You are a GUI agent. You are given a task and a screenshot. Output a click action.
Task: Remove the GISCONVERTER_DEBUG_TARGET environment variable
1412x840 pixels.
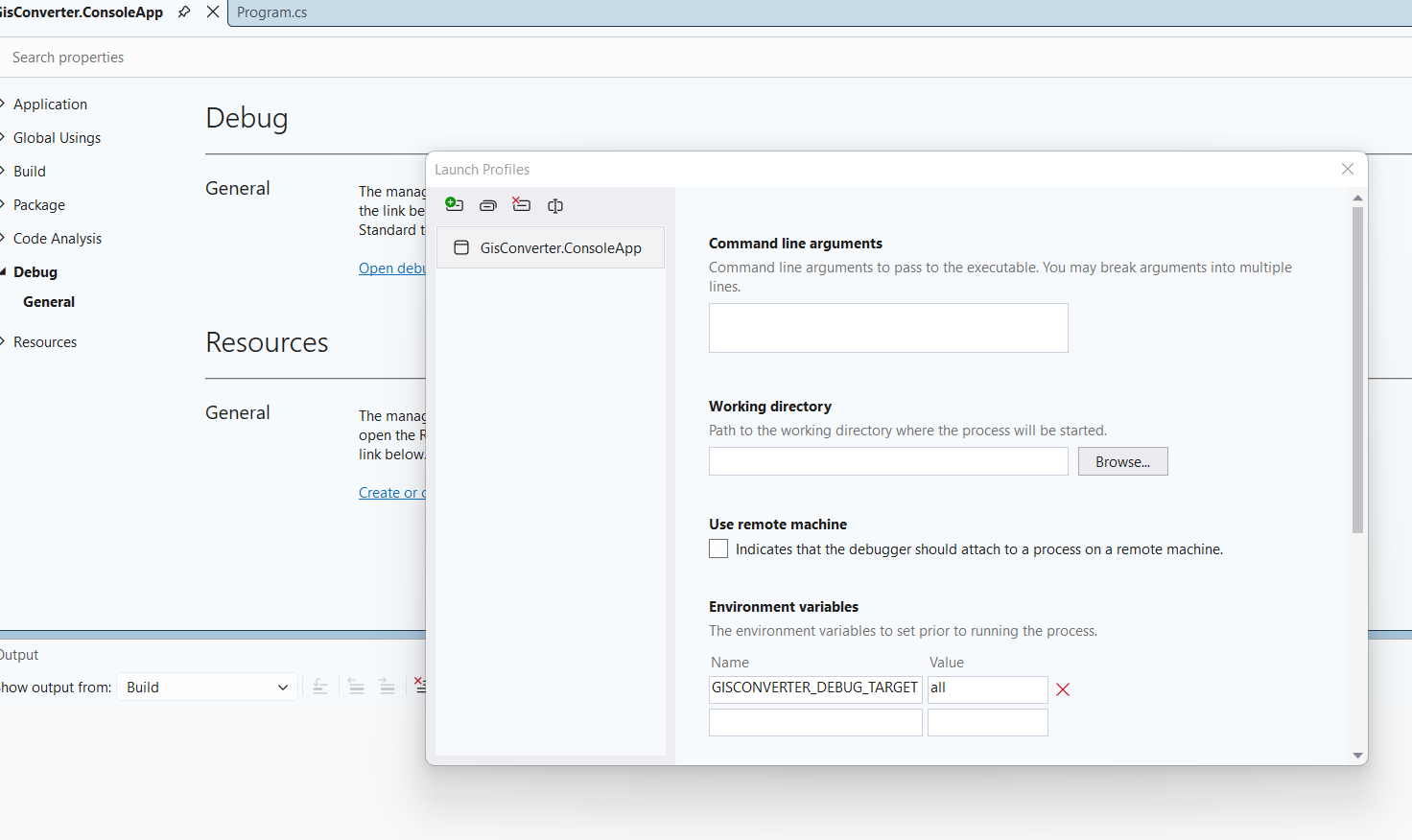(1063, 689)
